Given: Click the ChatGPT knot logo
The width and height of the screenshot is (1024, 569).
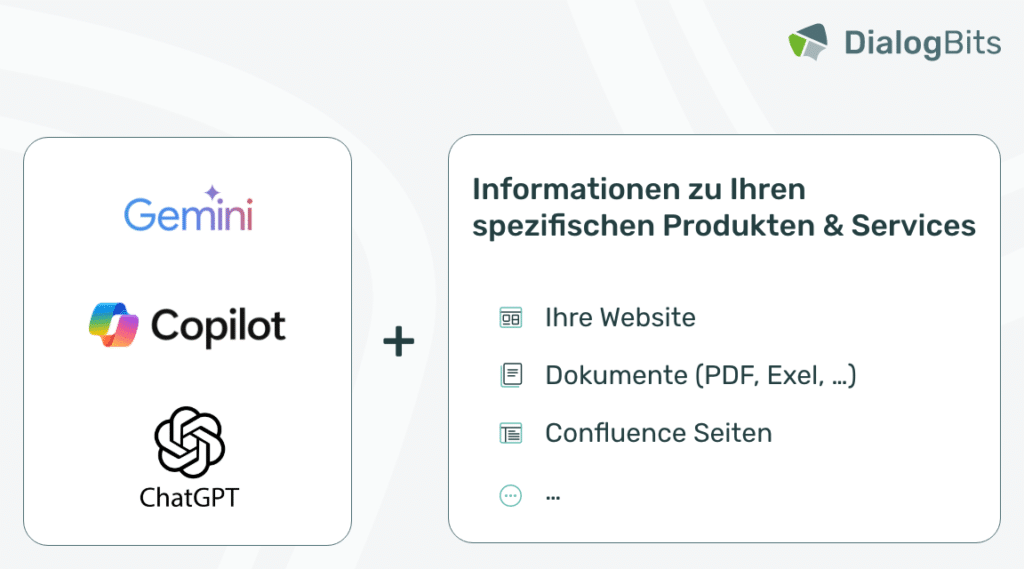Looking at the screenshot, I should (189, 442).
